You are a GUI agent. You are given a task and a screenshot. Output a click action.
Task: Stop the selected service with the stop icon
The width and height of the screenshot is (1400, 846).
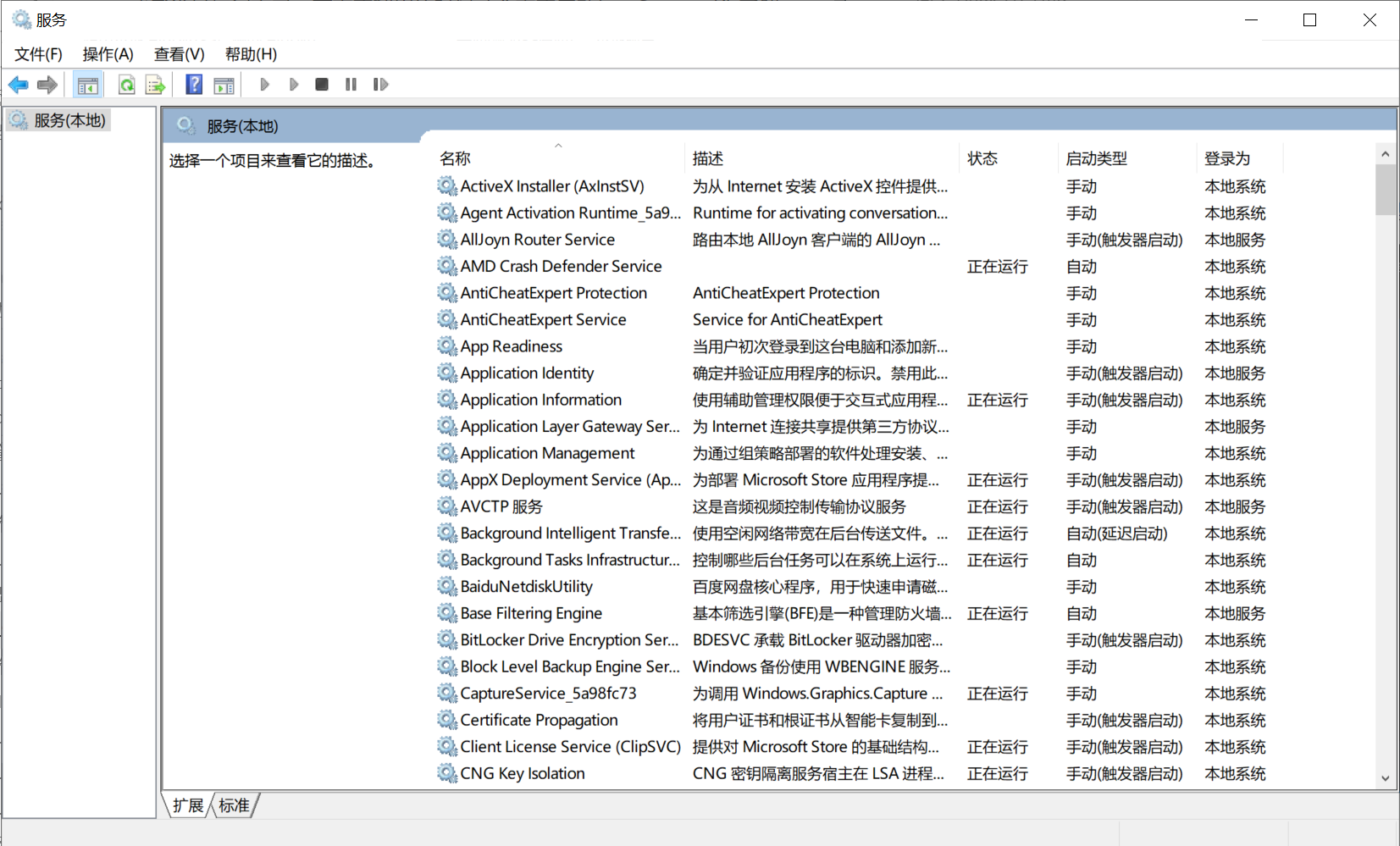pyautogui.click(x=321, y=84)
